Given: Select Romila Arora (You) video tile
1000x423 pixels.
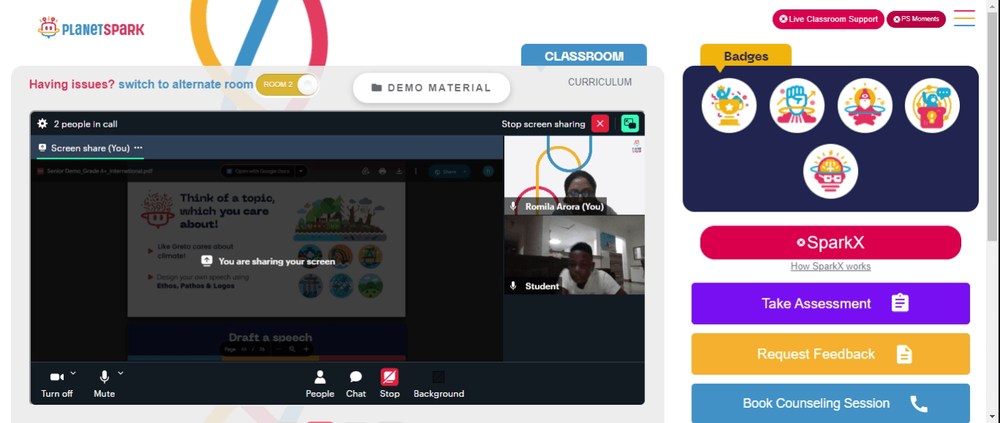Looking at the screenshot, I should tap(574, 175).
